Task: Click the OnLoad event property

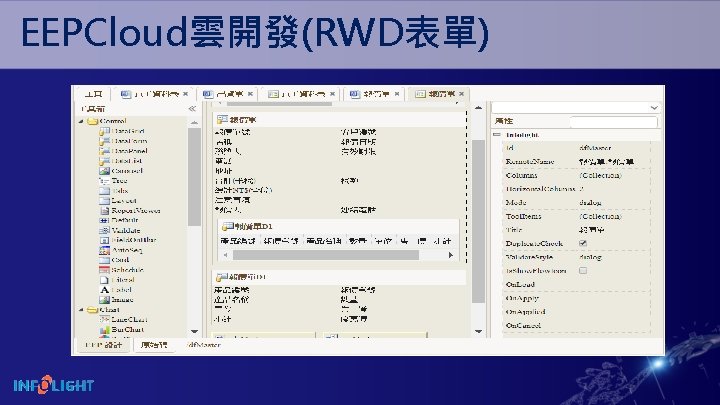Action: (578, 285)
